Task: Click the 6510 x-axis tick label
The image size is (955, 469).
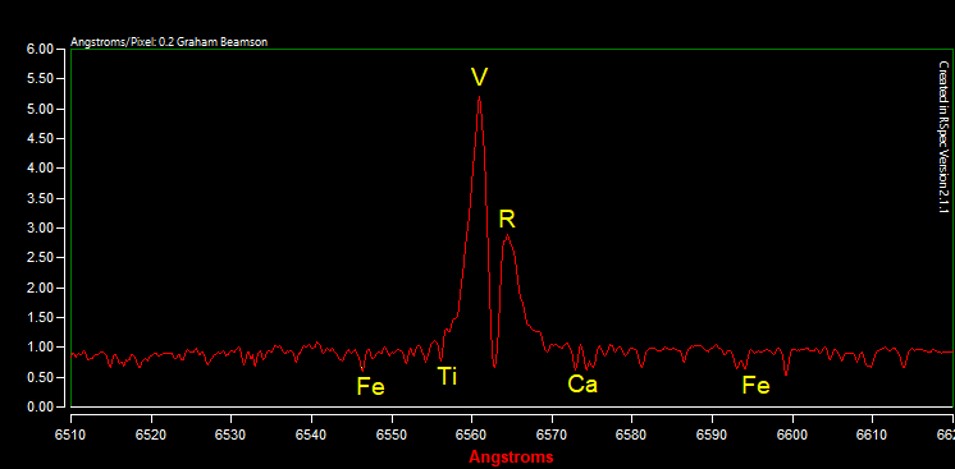Action: 71,436
